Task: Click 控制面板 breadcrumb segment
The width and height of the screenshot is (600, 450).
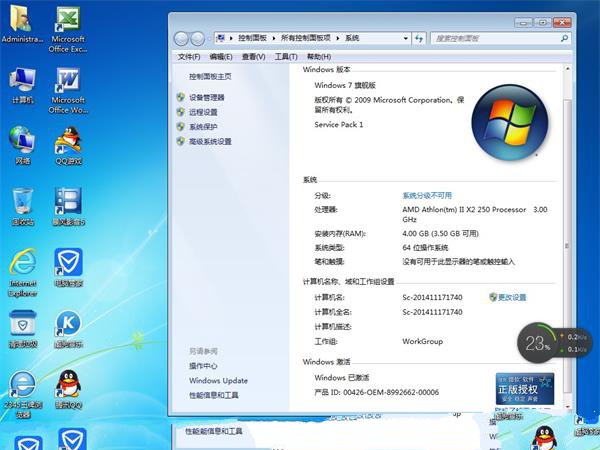Action: click(252, 38)
